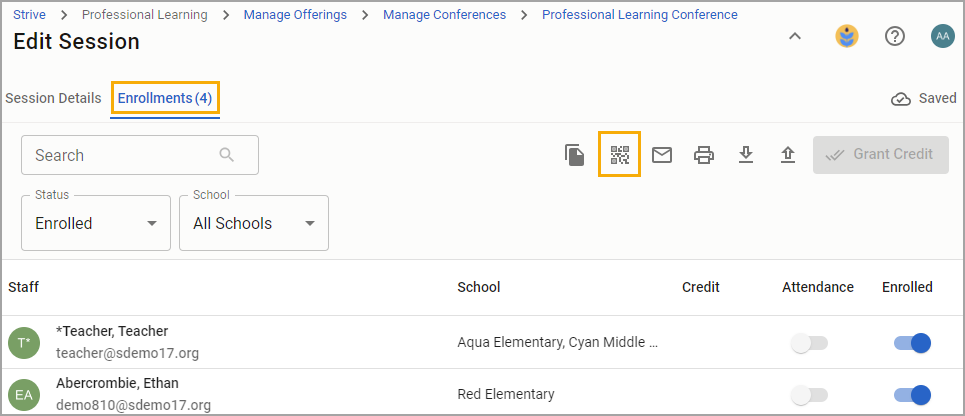Screen dimensions: 965x416
Task: Expand the School dropdown
Action: [x=254, y=223]
